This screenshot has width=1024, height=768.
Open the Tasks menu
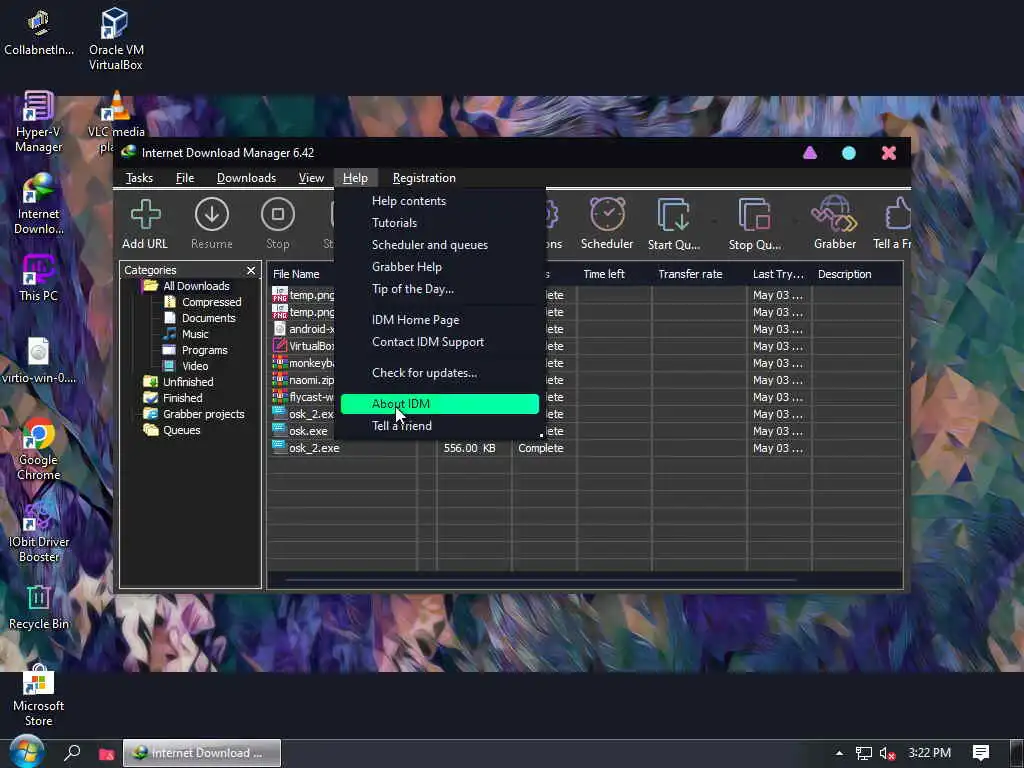coord(139,178)
